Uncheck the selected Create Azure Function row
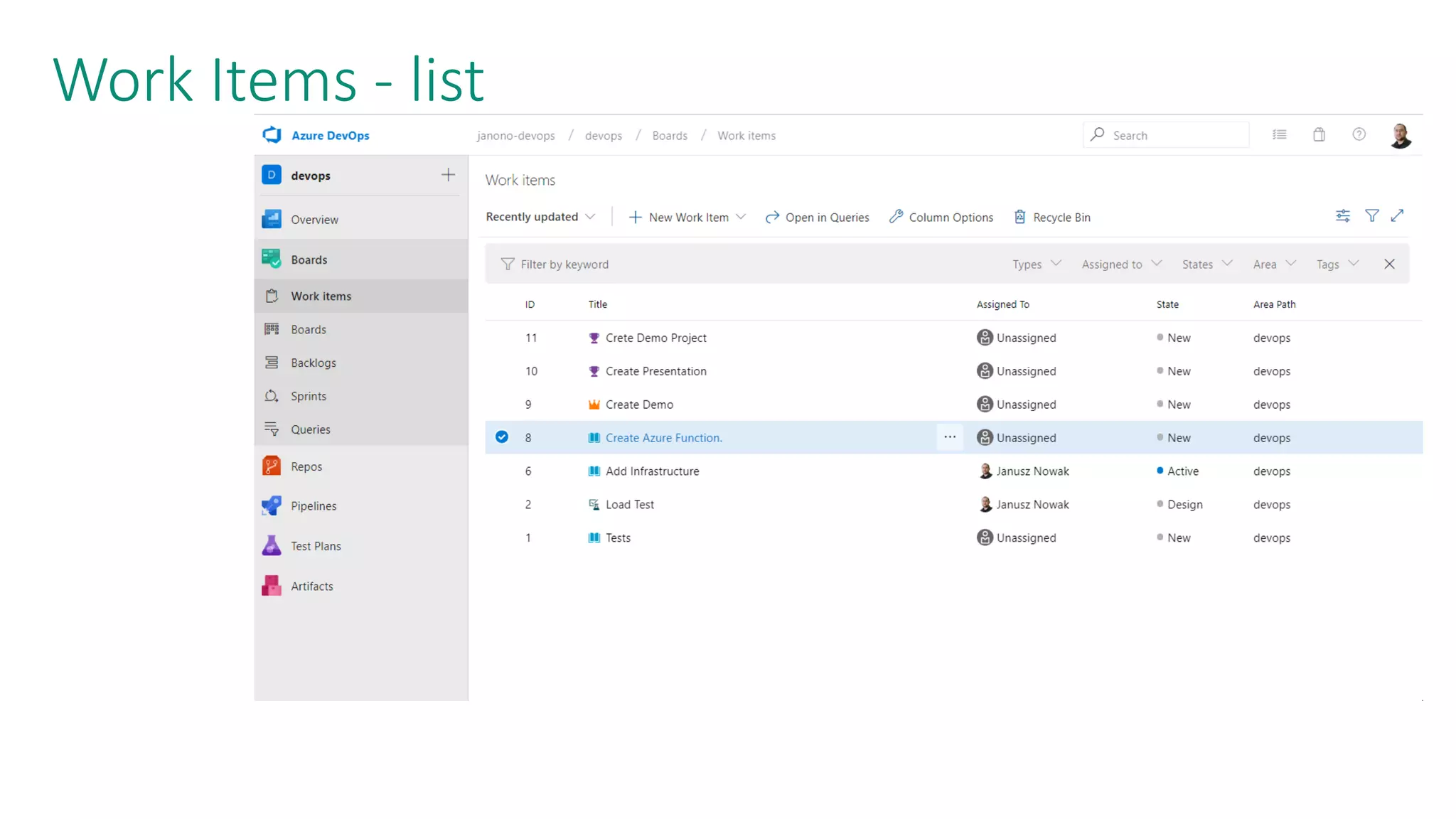The width and height of the screenshot is (1456, 819). pyautogui.click(x=502, y=437)
